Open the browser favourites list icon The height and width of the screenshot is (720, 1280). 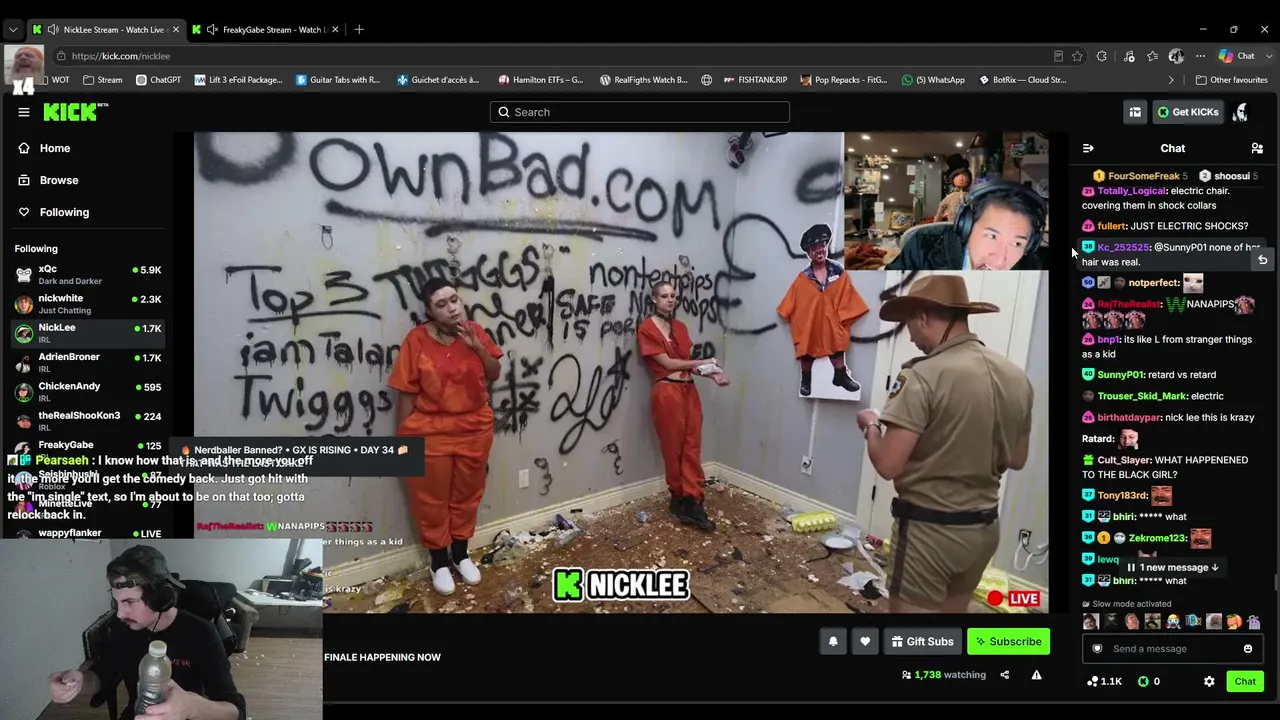1153,56
